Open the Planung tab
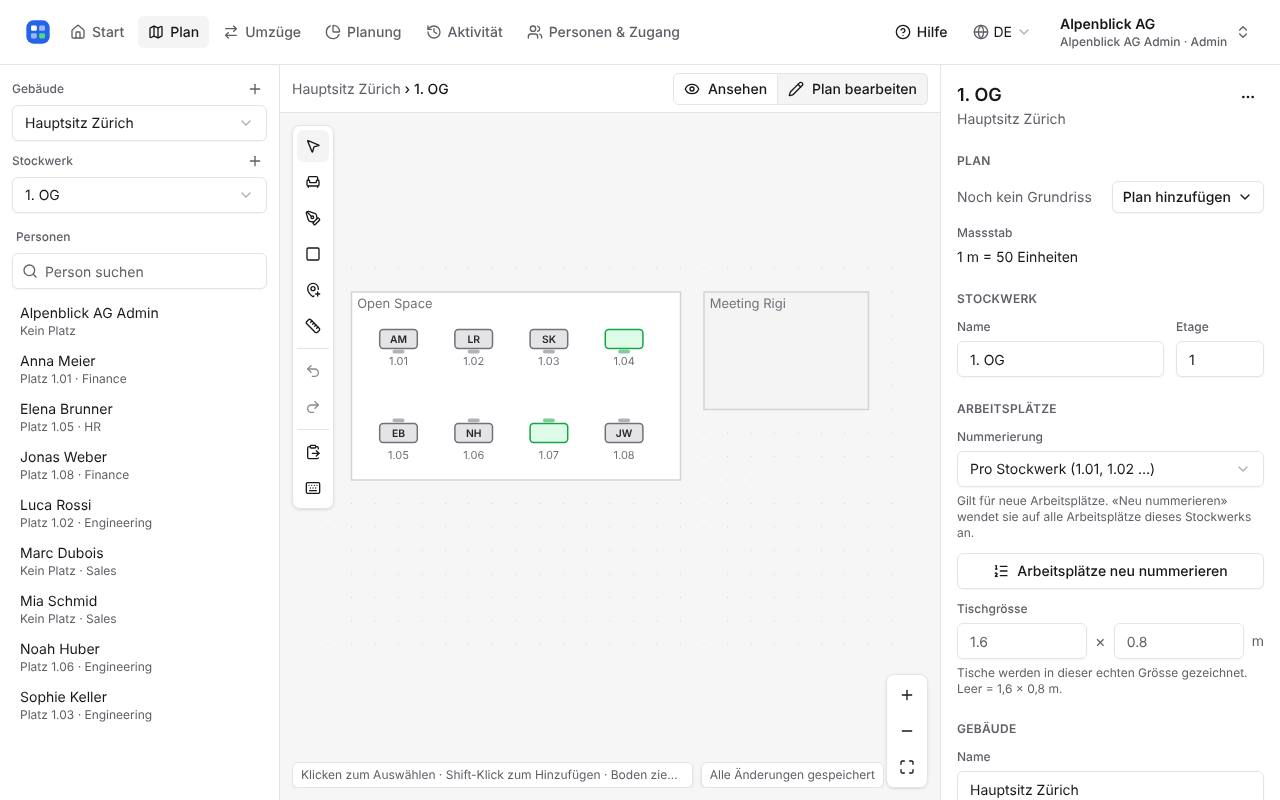 click(363, 32)
